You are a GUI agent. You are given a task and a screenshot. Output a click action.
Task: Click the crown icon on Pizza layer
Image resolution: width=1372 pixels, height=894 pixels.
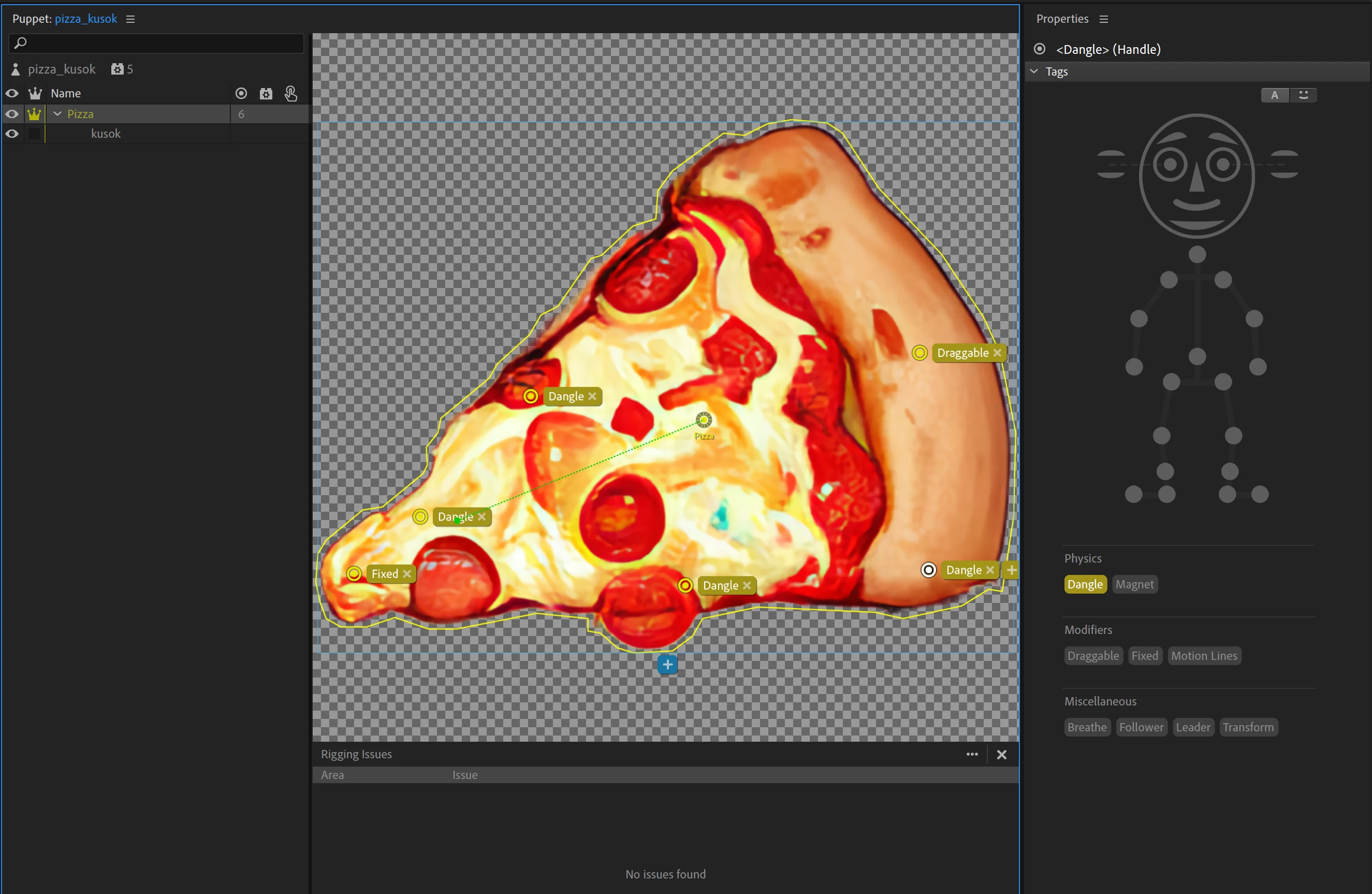pyautogui.click(x=35, y=113)
